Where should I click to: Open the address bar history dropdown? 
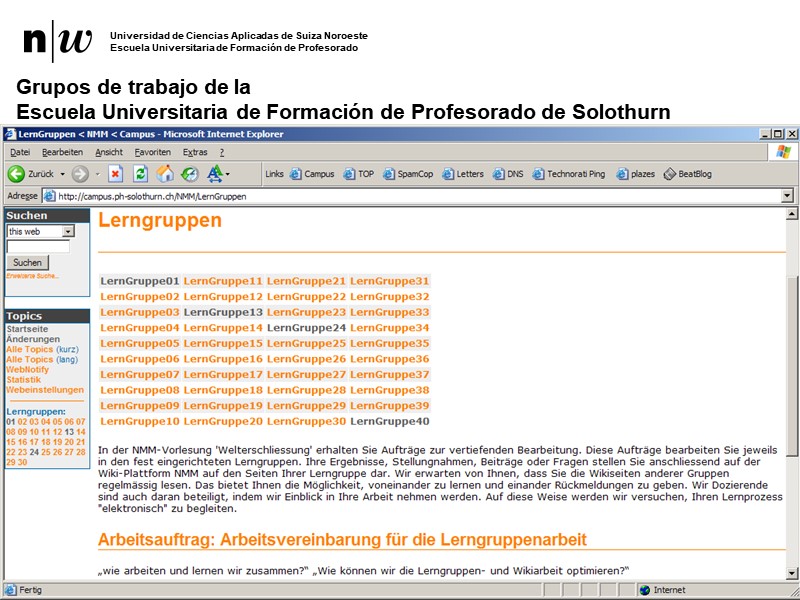786,196
